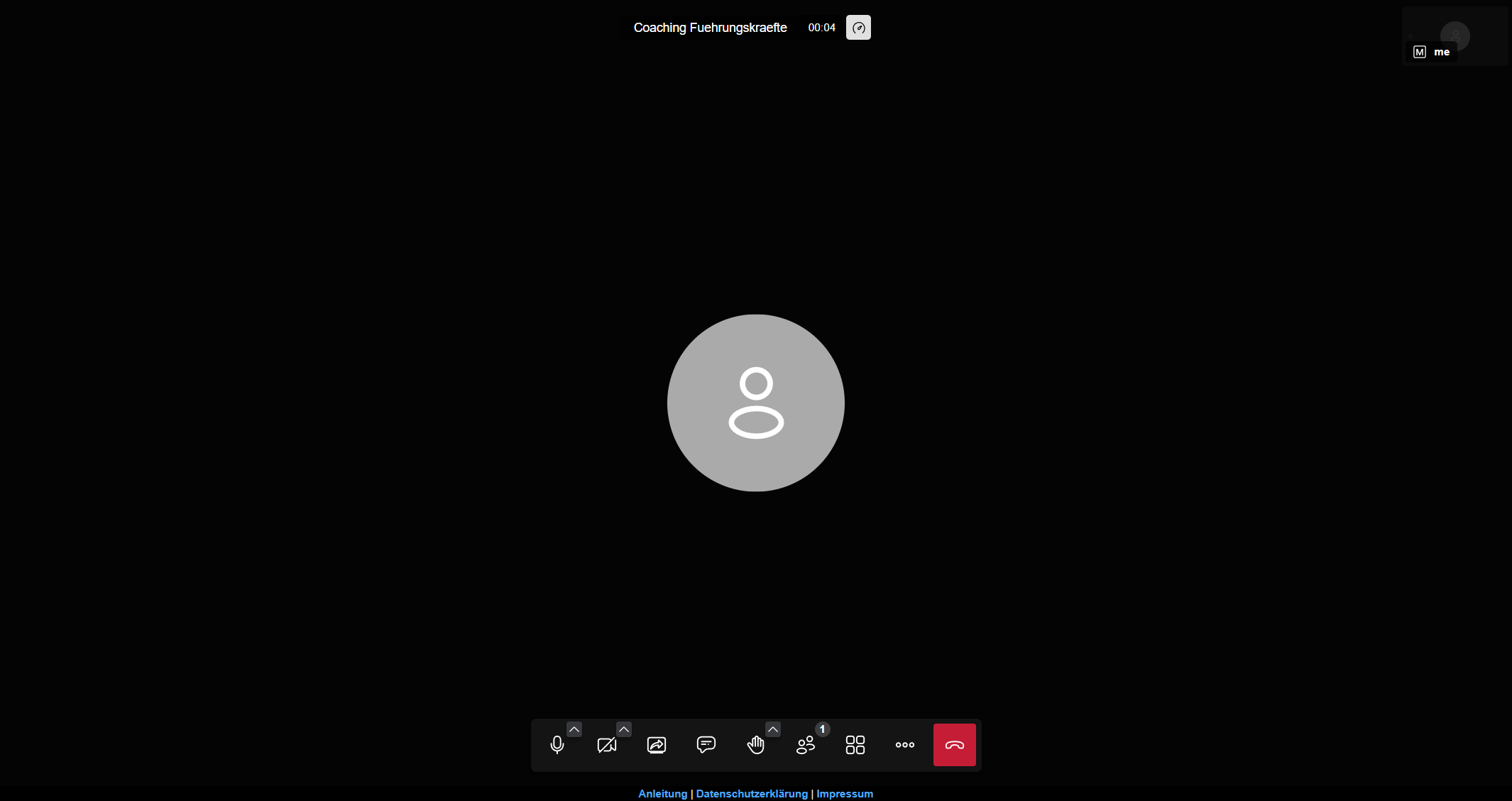This screenshot has width=1512, height=801.
Task: Click the Coaching Fuehrungskraefte meeting title
Action: point(710,28)
